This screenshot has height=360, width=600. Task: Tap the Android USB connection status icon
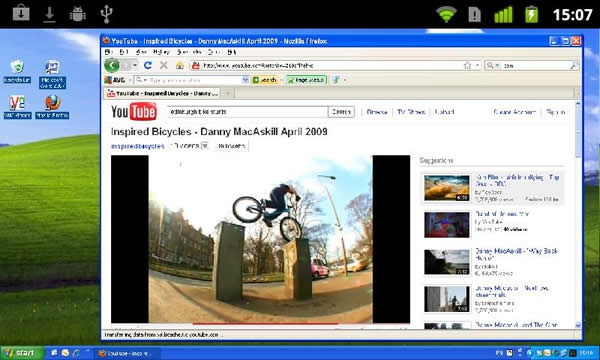tap(106, 14)
